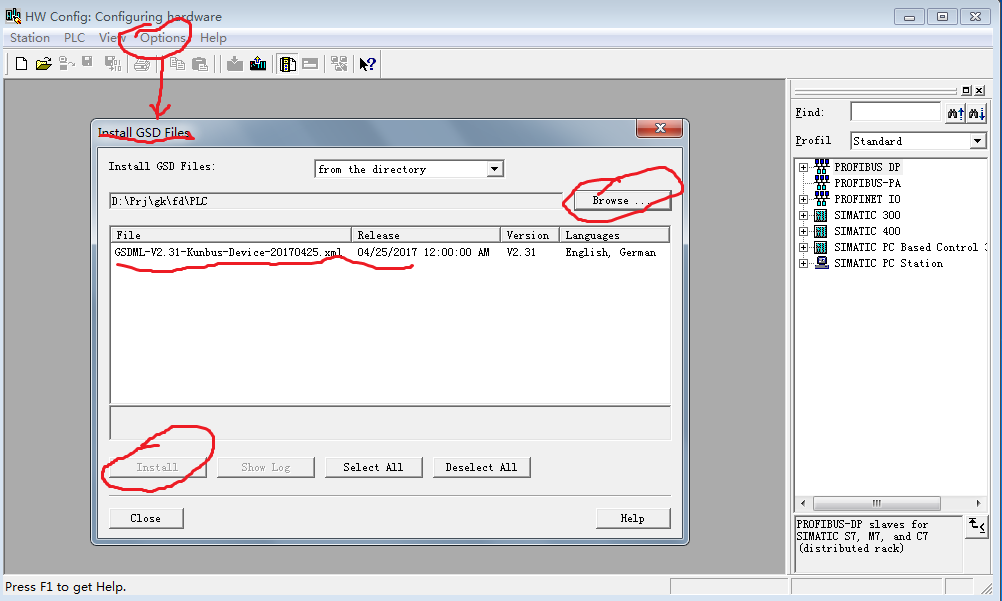Click the Browse button for GSD directory
Screen dimensions: 1002x601
click(x=621, y=200)
